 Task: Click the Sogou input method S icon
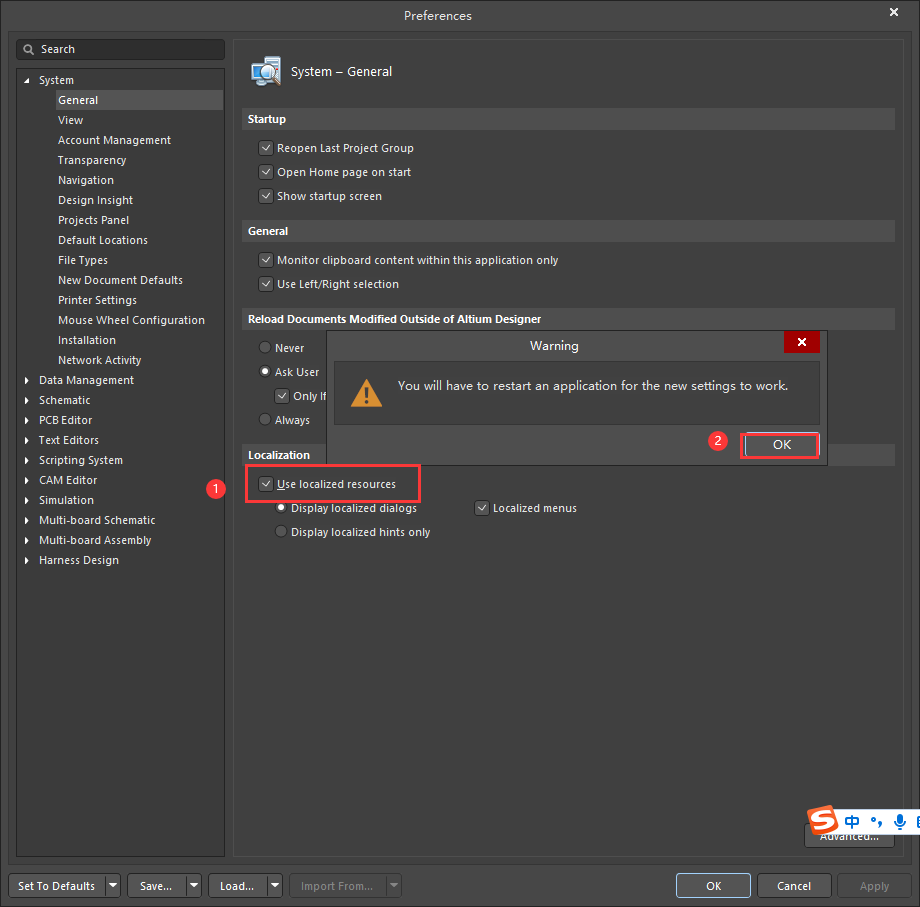822,820
